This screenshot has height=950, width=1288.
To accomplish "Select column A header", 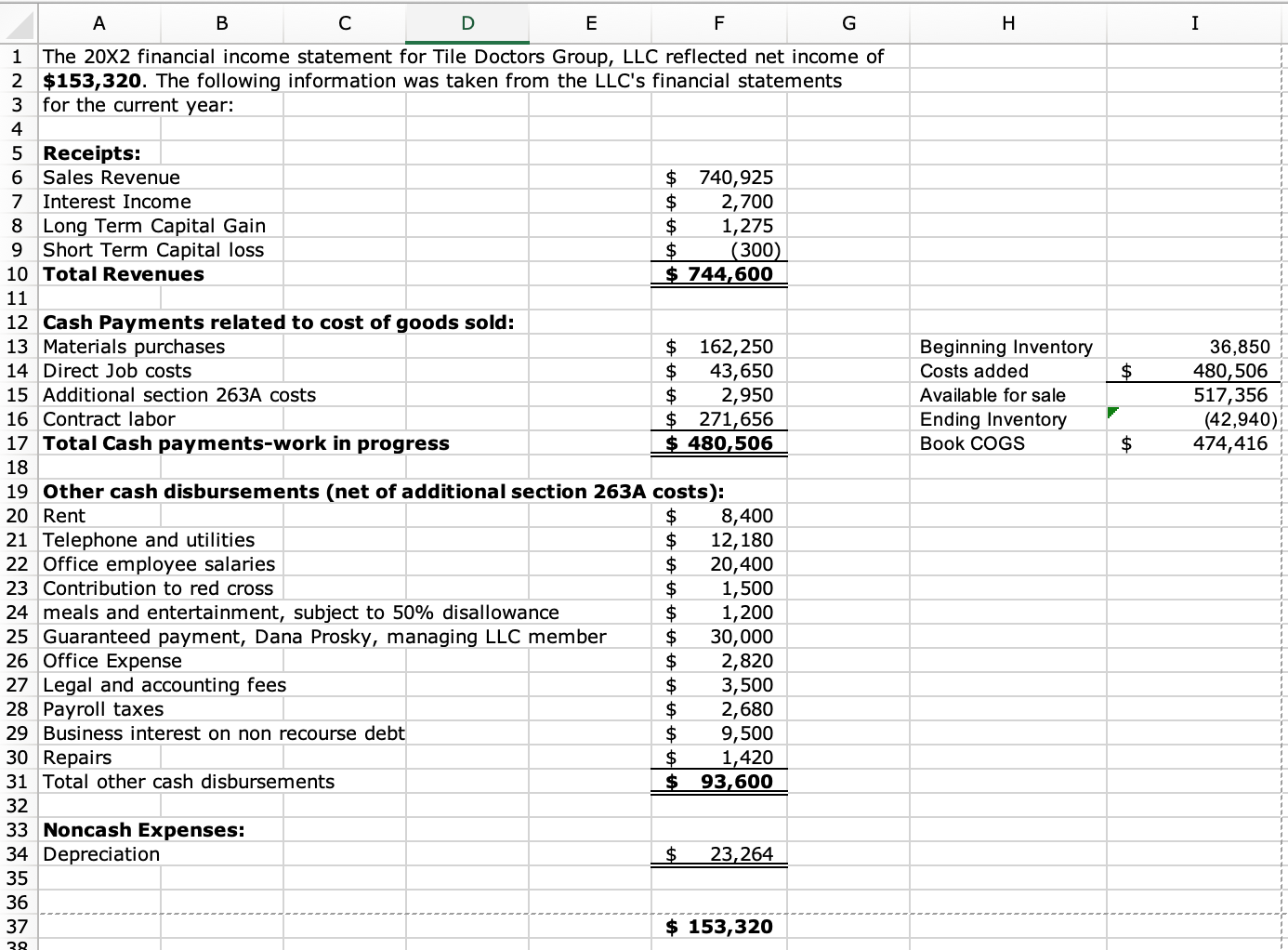I will (x=99, y=23).
